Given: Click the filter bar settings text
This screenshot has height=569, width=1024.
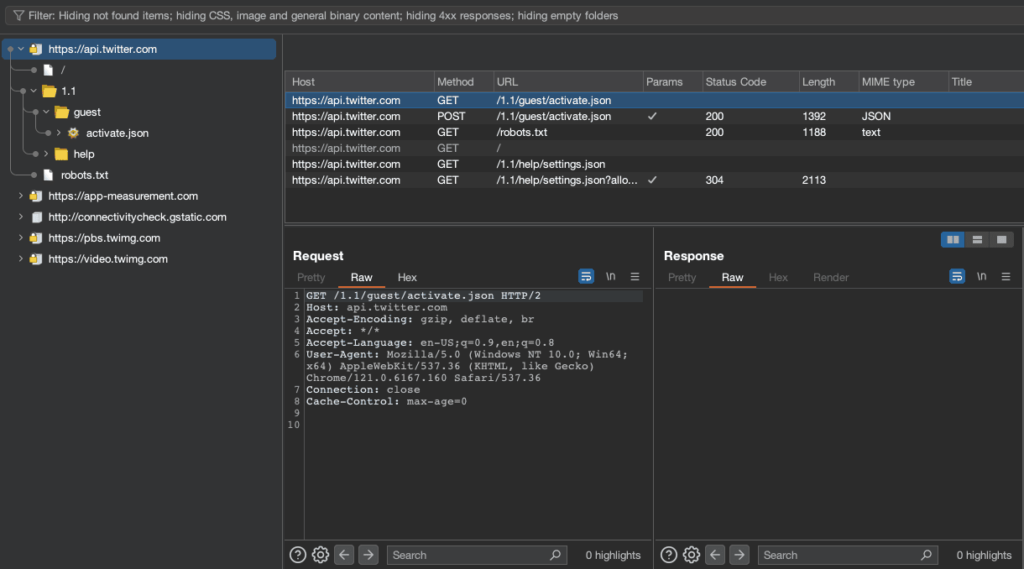Looking at the screenshot, I should click(x=323, y=16).
